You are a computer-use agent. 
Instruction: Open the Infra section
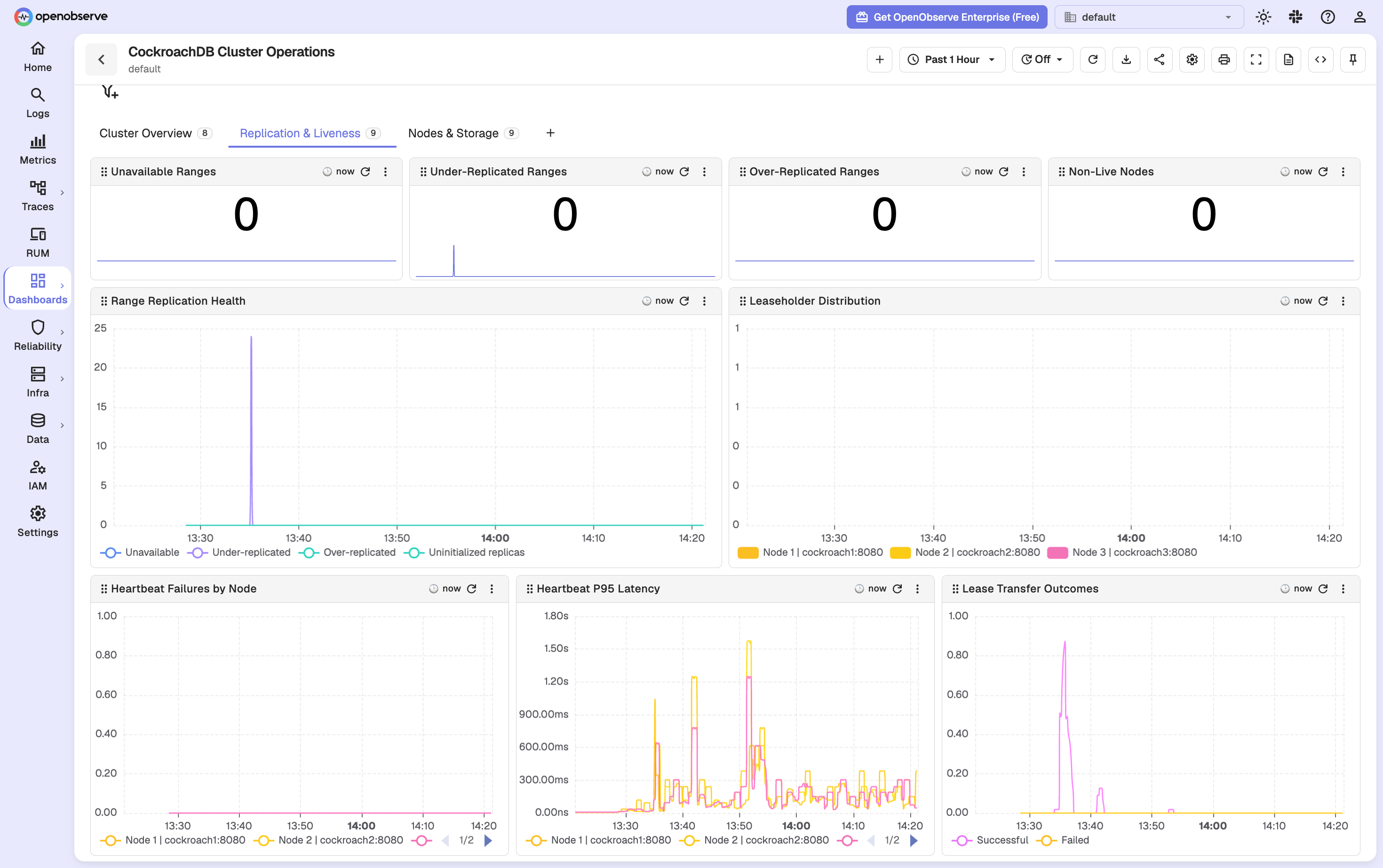click(x=38, y=382)
